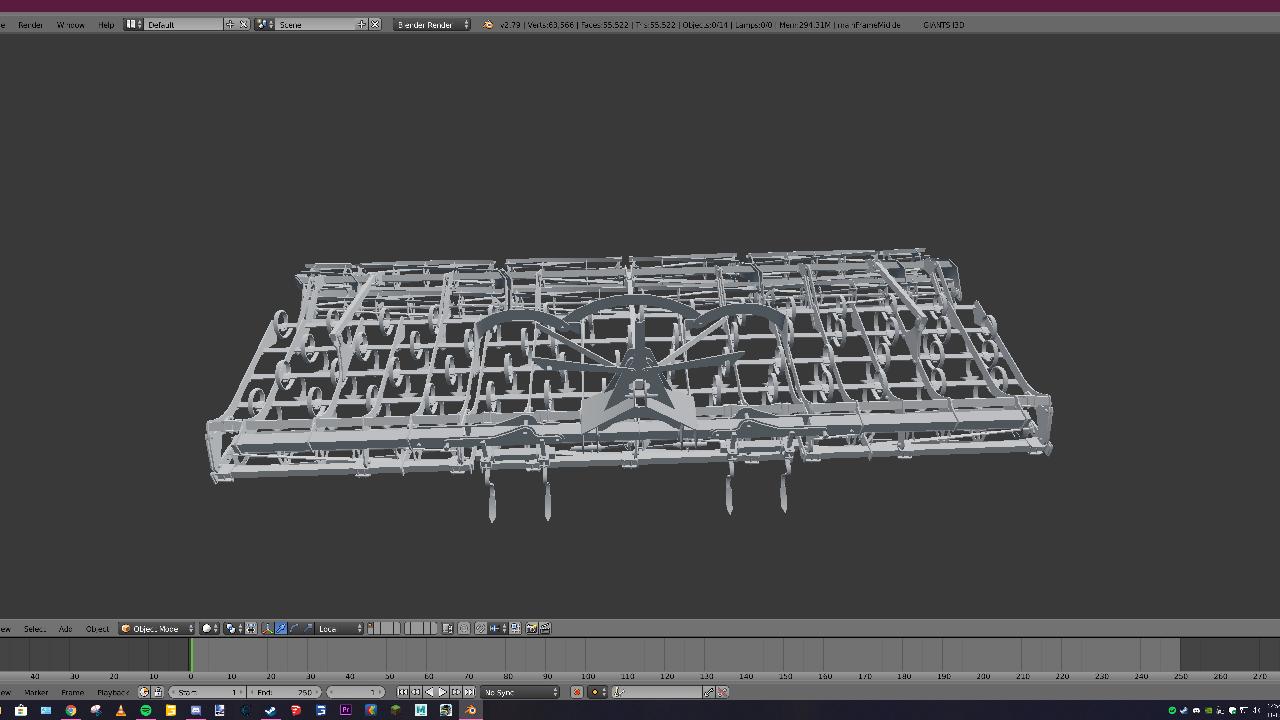Render OpenGL image of viewport

tap(531, 628)
